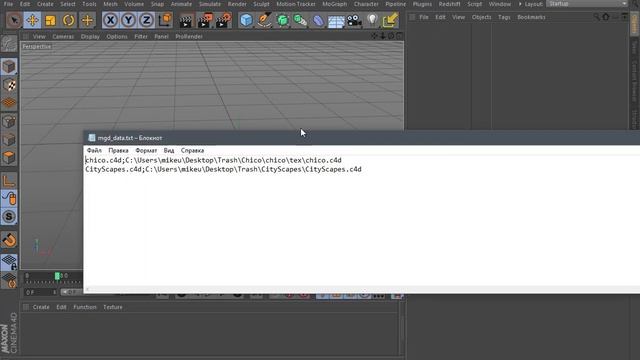Open Material Manager Function menu

tap(85, 307)
